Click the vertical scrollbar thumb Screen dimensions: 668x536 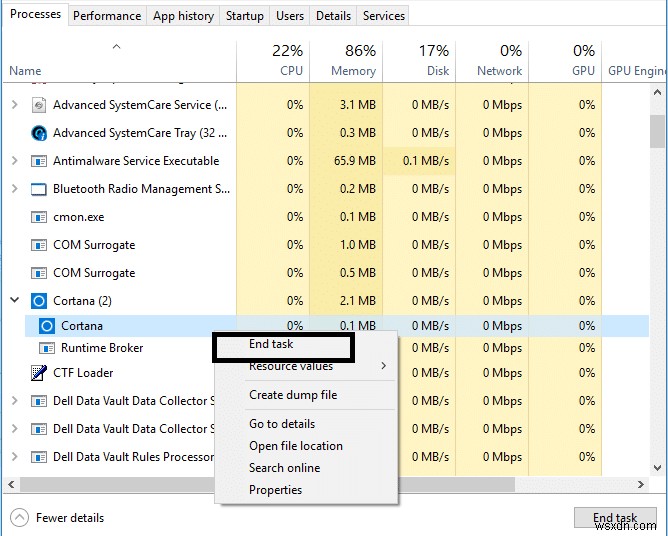[x=657, y=132]
